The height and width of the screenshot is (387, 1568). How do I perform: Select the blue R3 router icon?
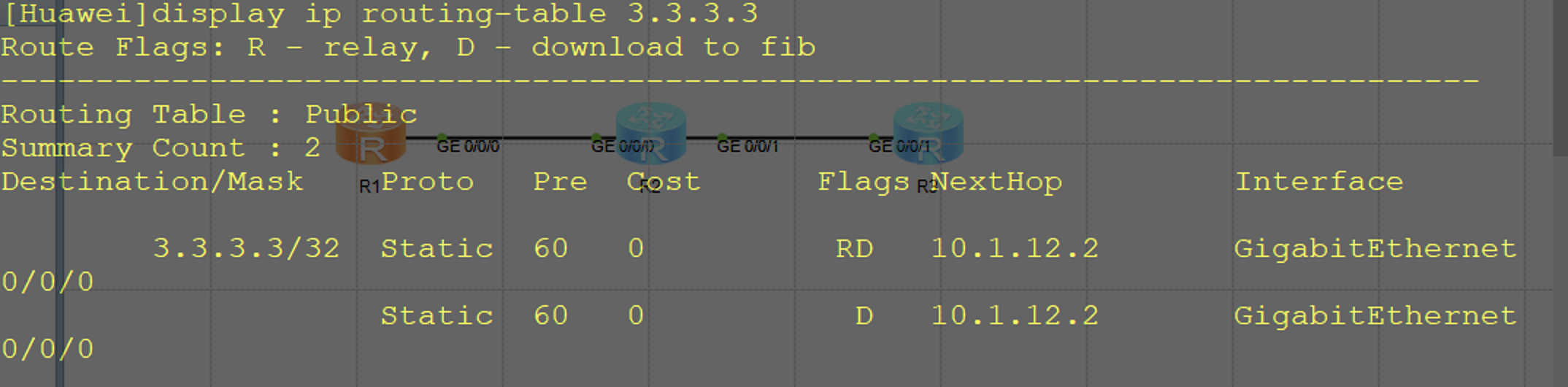929,133
